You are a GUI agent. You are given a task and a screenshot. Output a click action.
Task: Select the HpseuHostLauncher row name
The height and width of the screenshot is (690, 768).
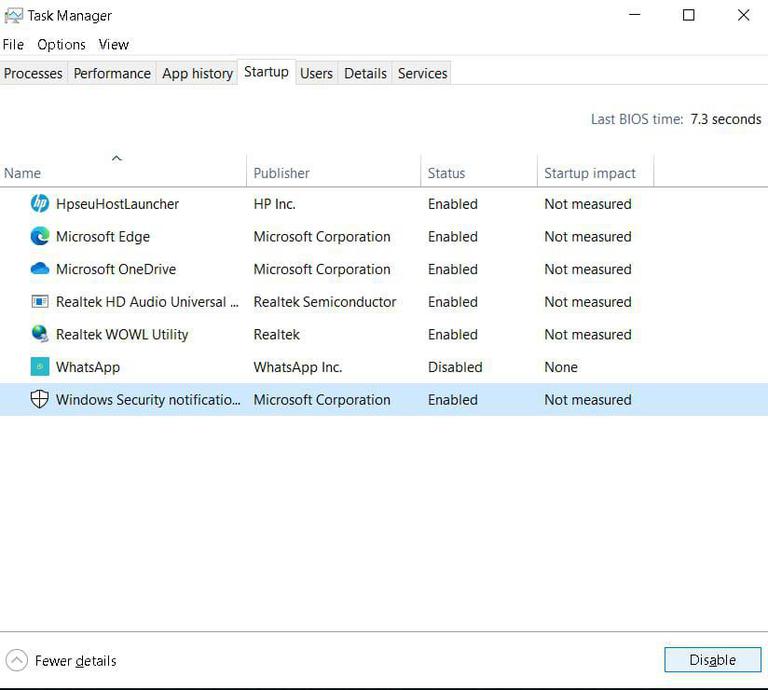click(x=118, y=204)
